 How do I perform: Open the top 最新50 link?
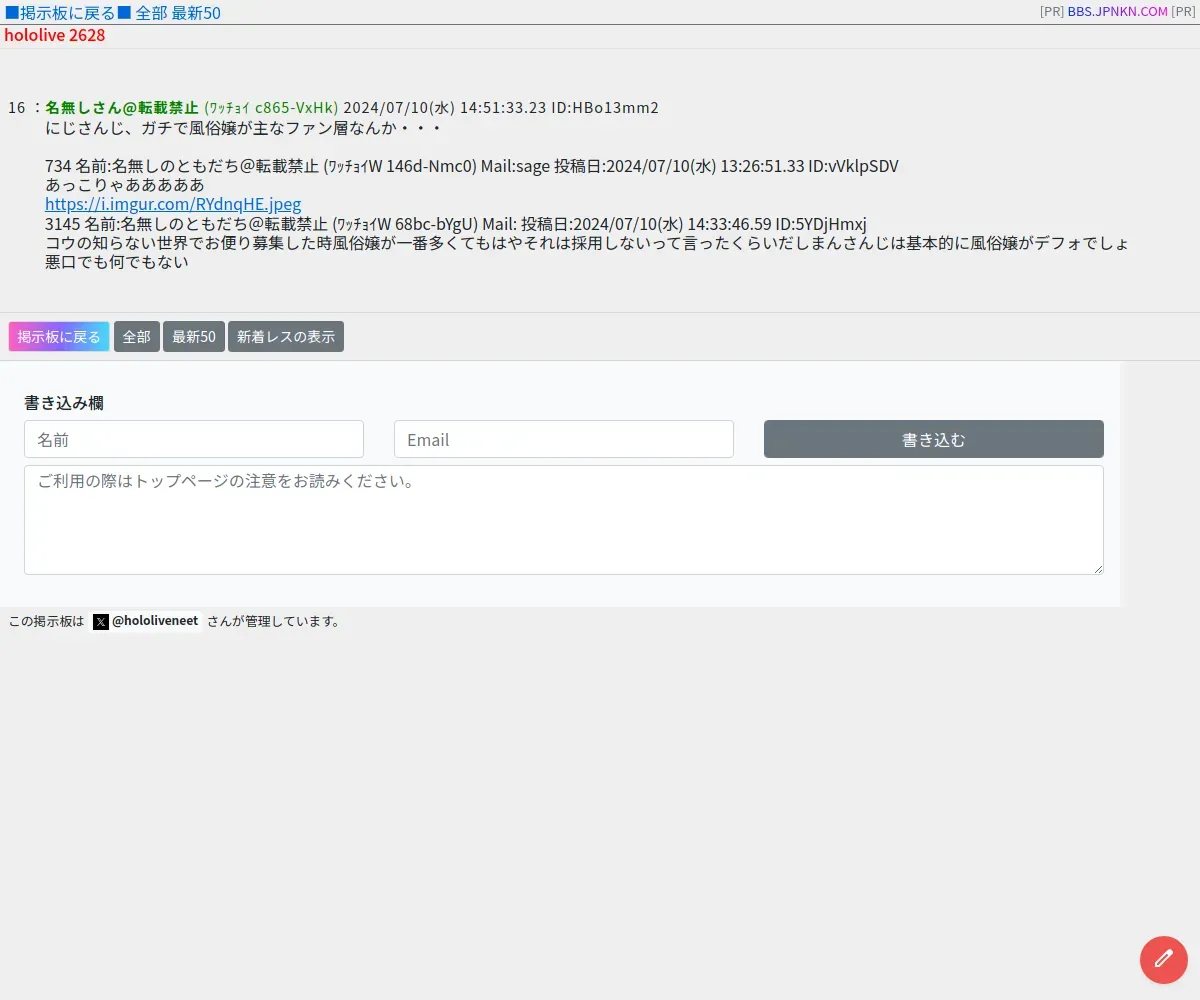point(196,13)
